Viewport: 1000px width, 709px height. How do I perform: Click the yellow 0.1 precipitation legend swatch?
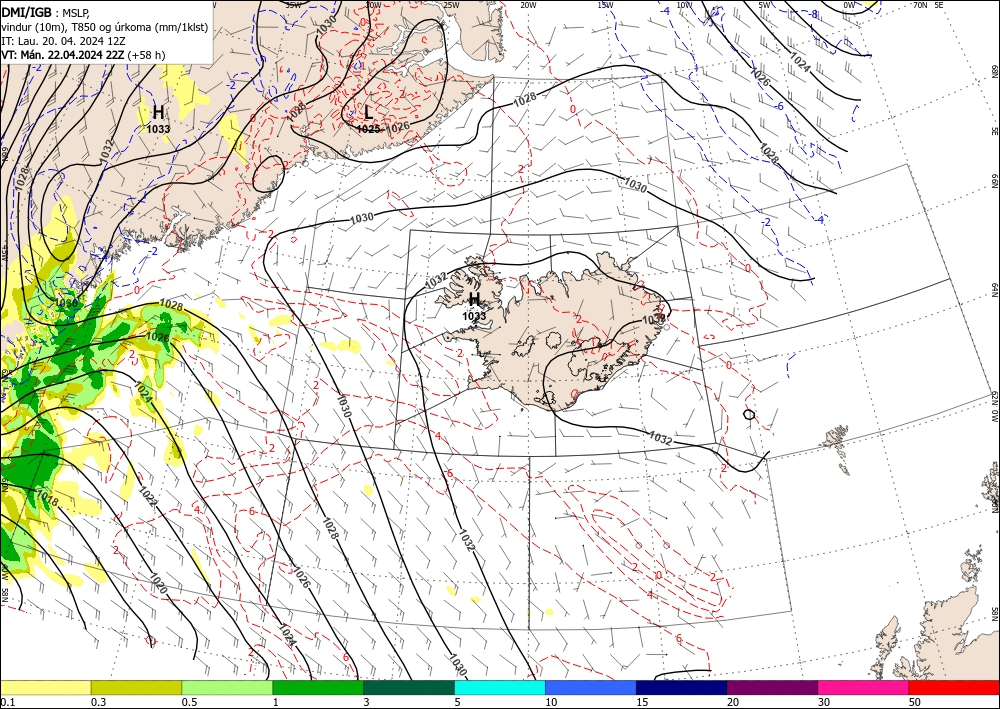(x=45, y=687)
